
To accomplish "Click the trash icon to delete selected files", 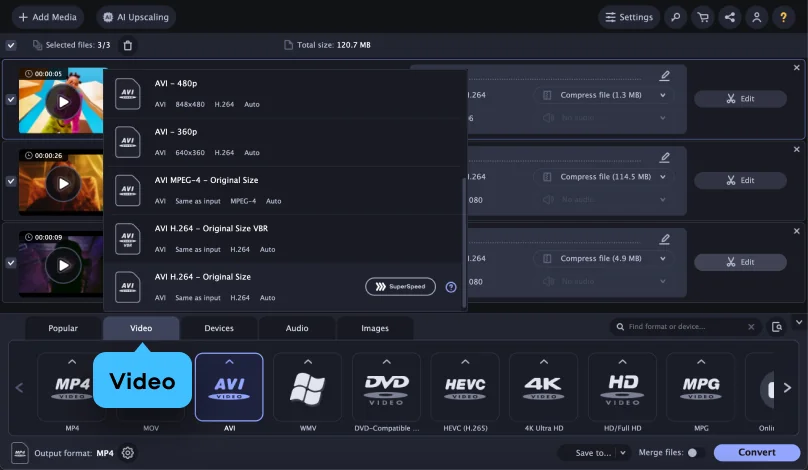I will tap(128, 45).
